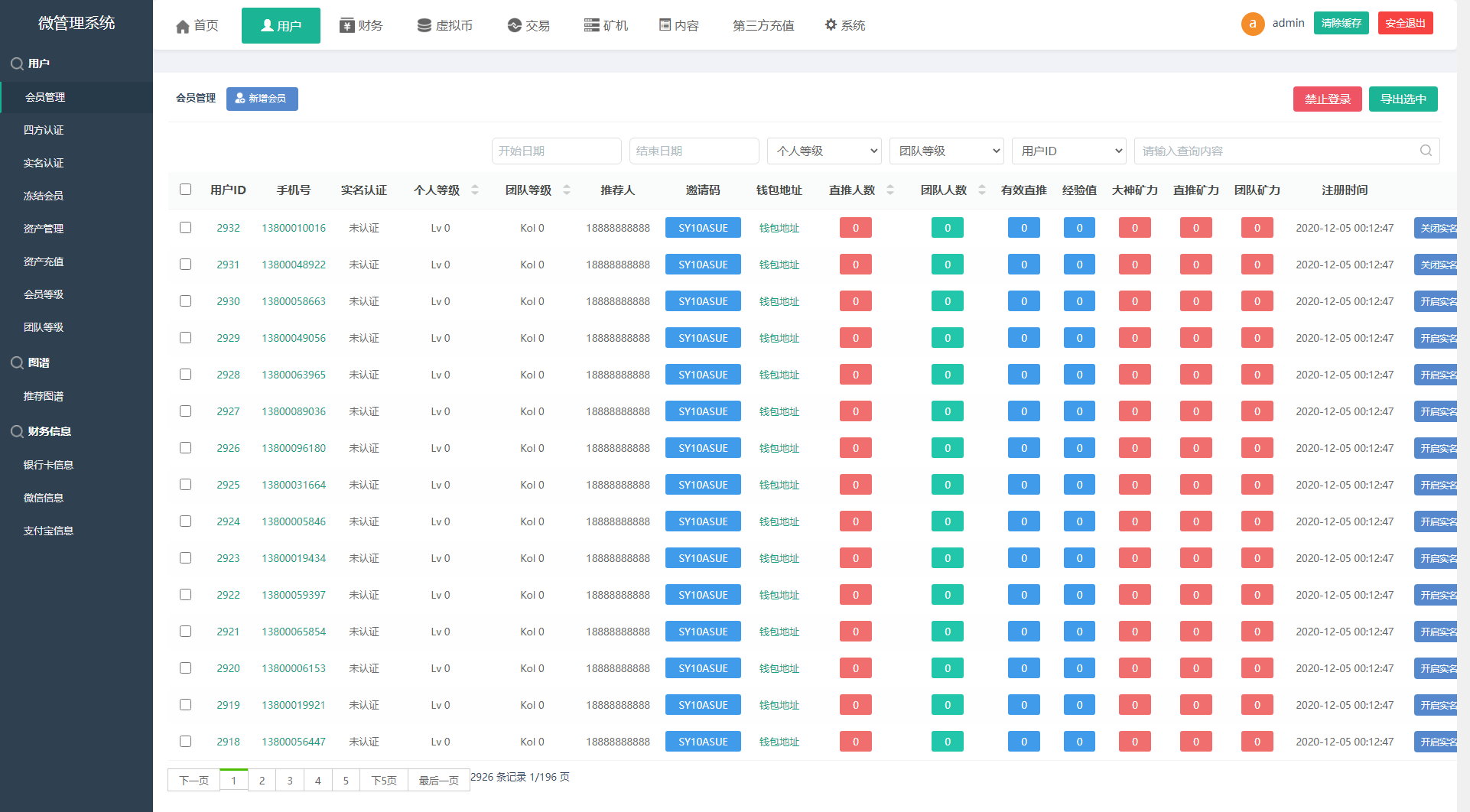
Task: Sort by 团队等级 column arrows
Action: pyautogui.click(x=567, y=190)
